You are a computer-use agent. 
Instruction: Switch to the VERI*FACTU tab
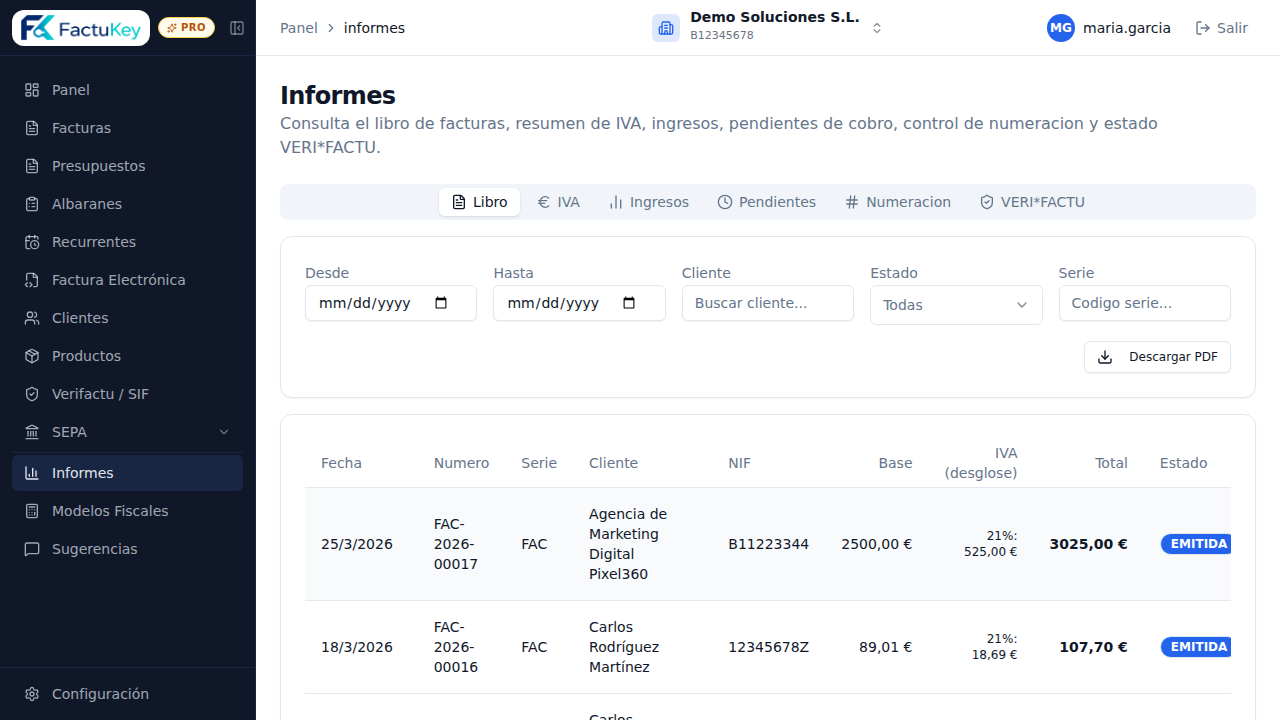[x=1032, y=202]
